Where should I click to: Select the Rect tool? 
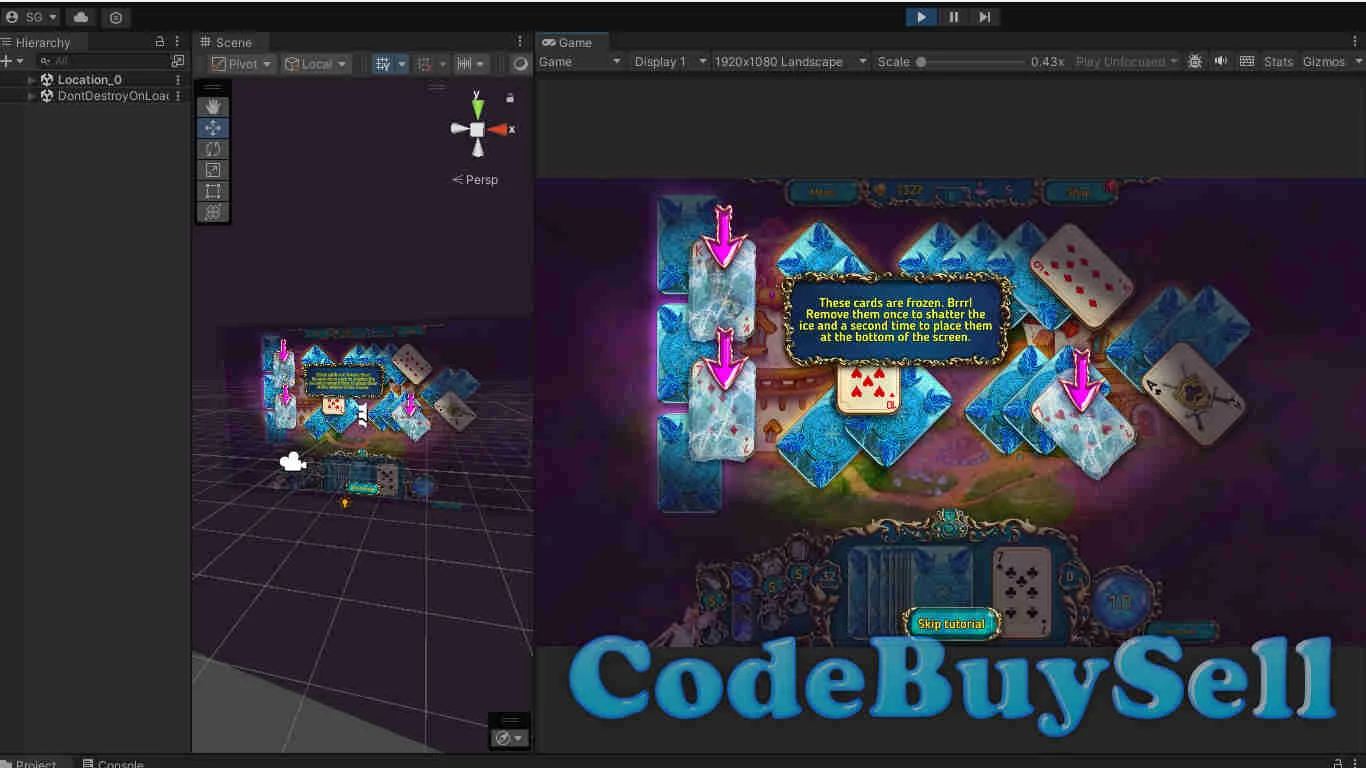point(213,191)
